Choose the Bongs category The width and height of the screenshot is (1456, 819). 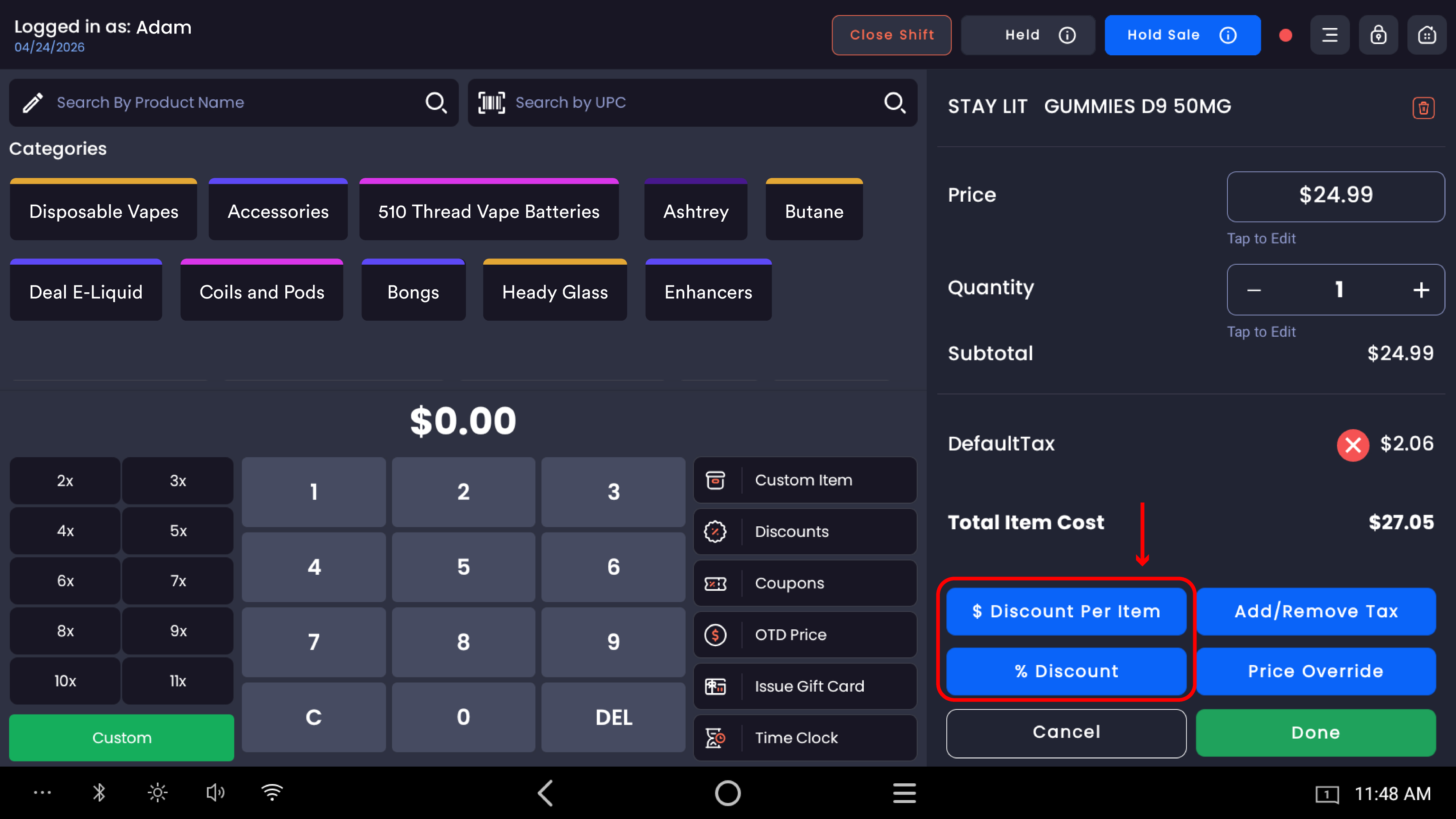point(413,290)
